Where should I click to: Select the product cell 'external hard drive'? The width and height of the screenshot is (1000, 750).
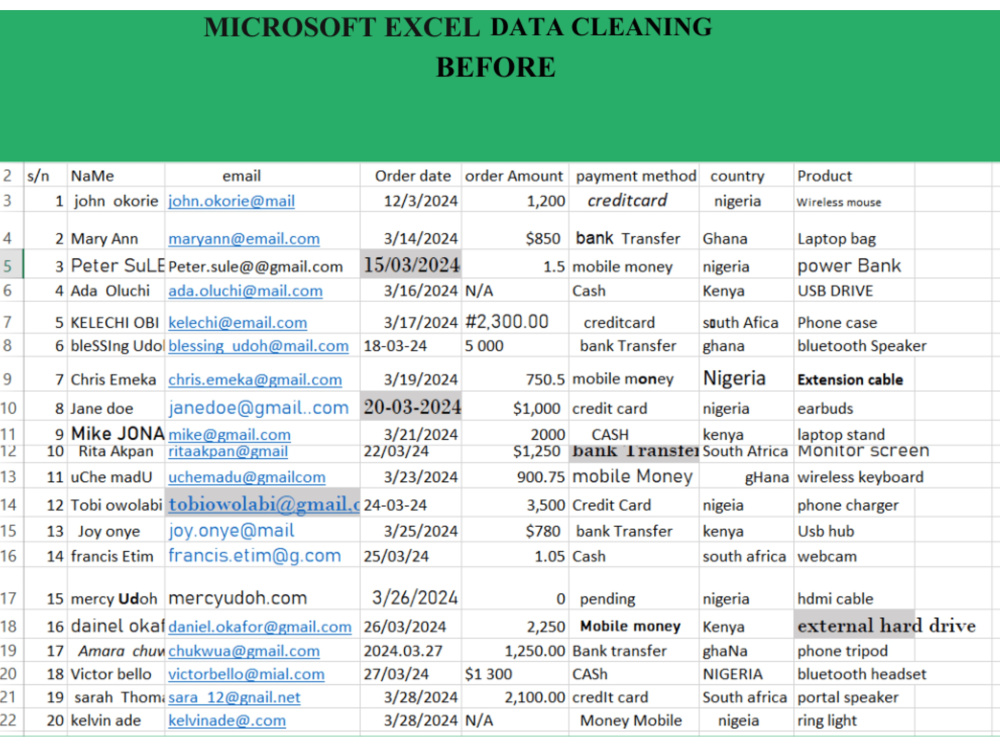click(x=854, y=625)
